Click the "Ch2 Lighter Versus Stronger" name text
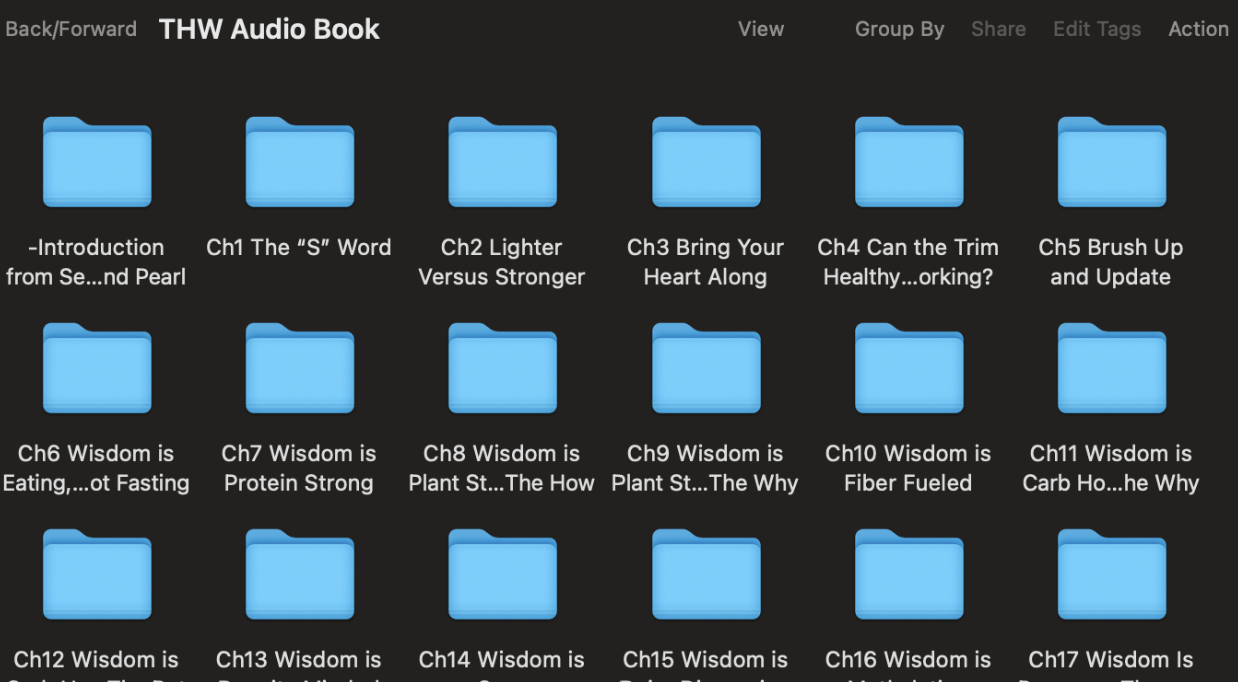This screenshot has width=1238, height=682. [501, 262]
